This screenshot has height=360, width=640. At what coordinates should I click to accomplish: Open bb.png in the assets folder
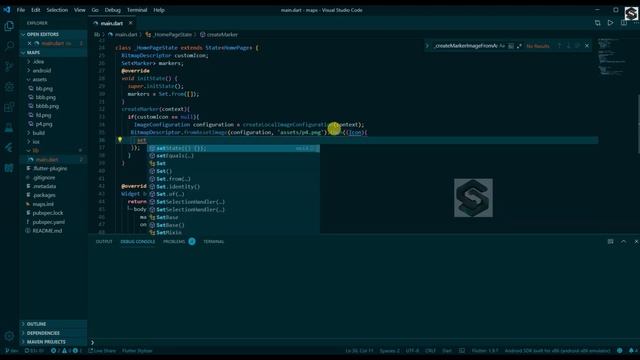pyautogui.click(x=44, y=89)
